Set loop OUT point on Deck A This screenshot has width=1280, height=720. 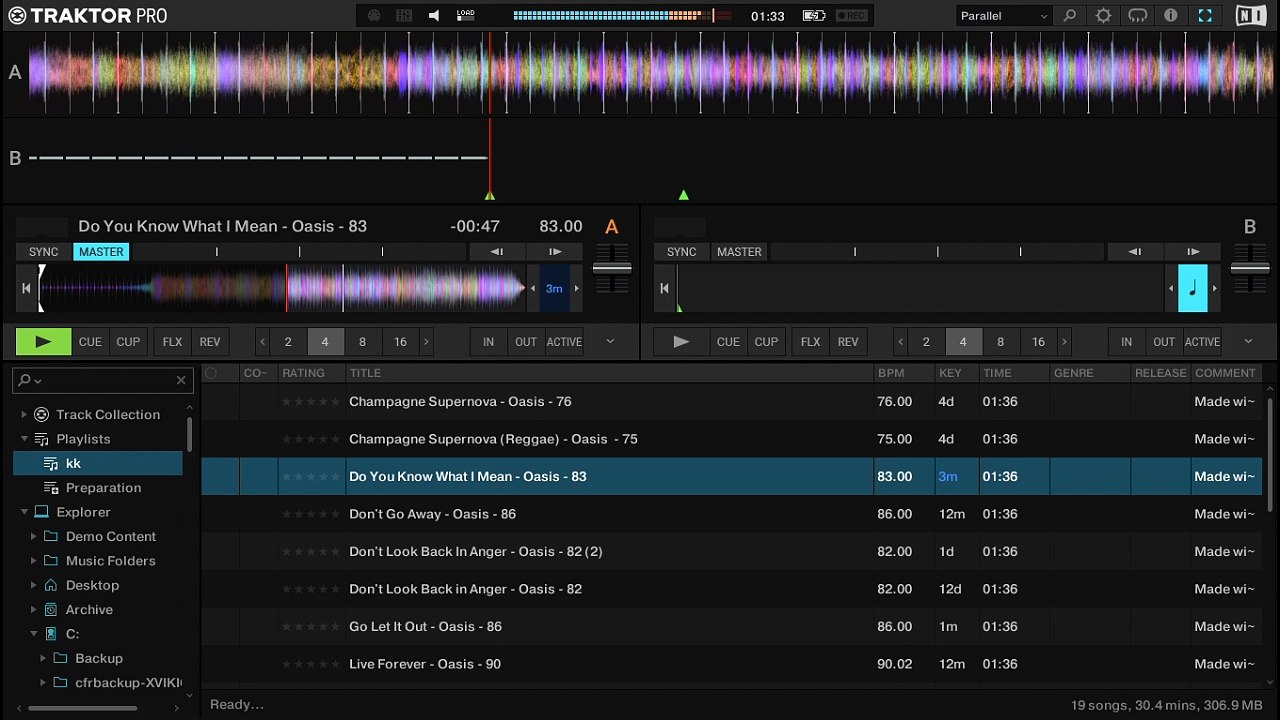point(526,342)
